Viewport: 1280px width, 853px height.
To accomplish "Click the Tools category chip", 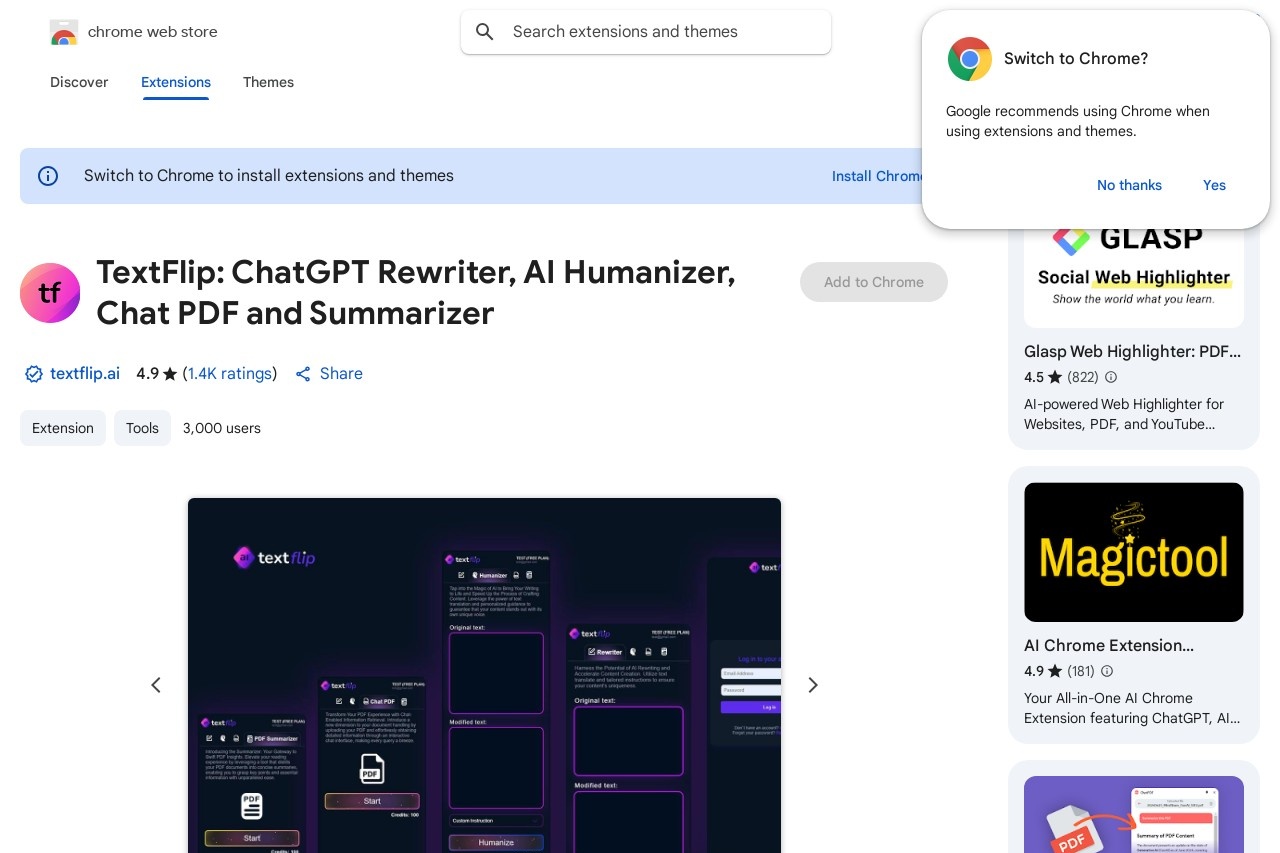I will (x=142, y=428).
